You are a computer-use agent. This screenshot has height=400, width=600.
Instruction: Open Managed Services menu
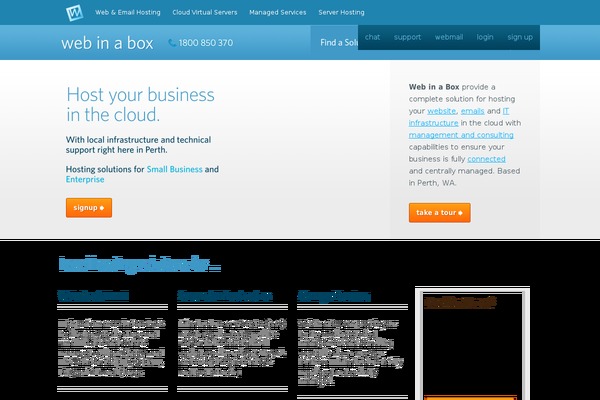coord(277,12)
